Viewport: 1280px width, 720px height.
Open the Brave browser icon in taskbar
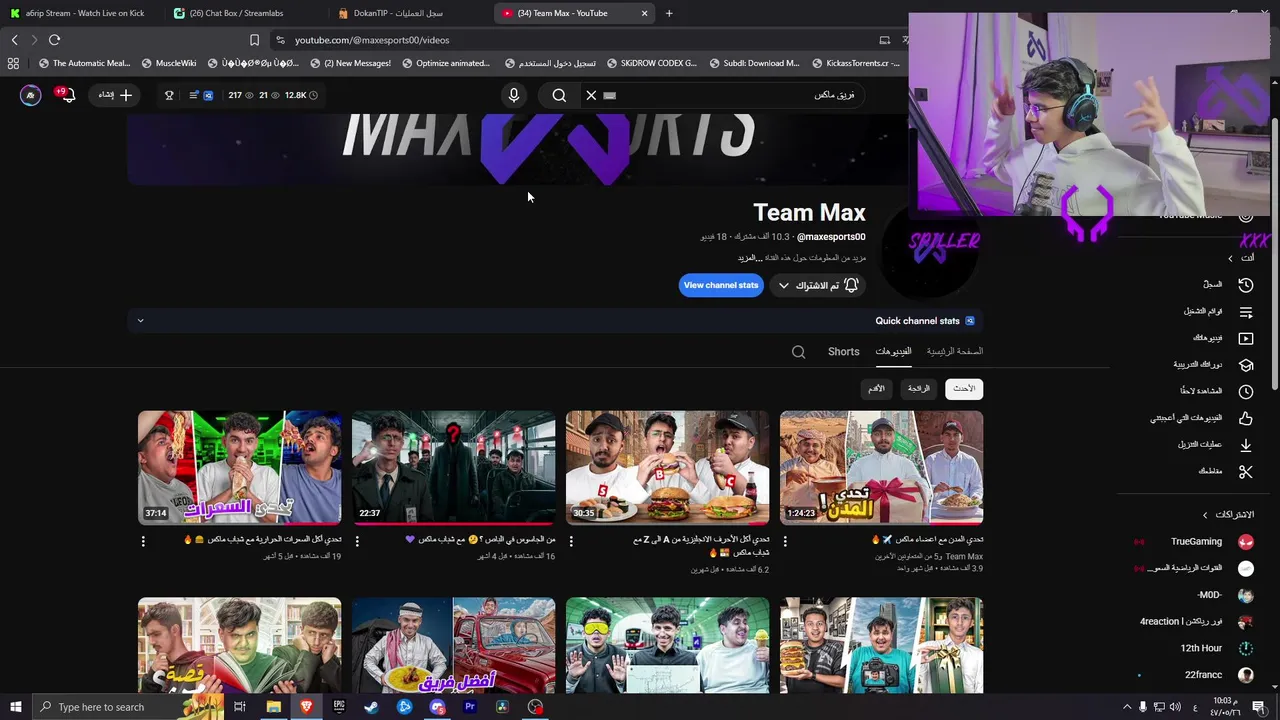306,707
